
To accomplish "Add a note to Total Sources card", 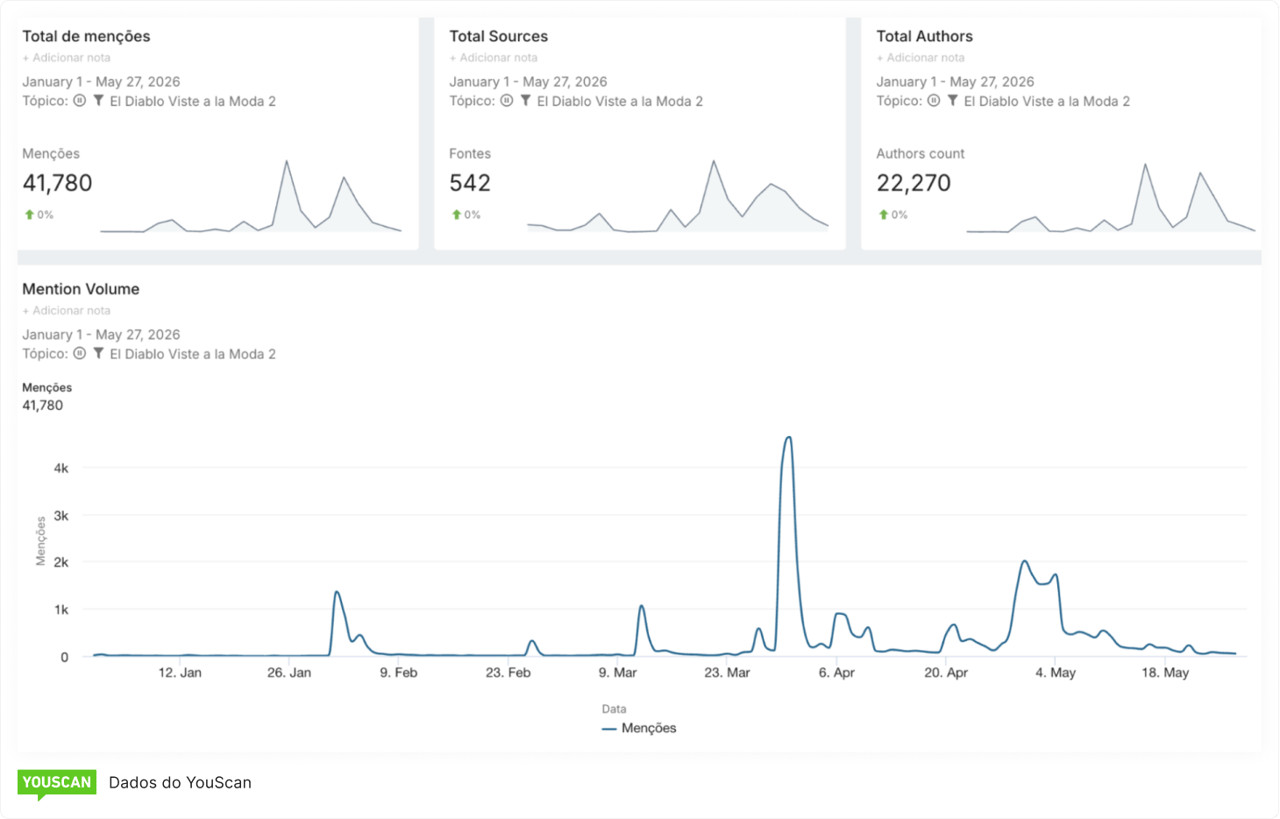I will click(493, 58).
